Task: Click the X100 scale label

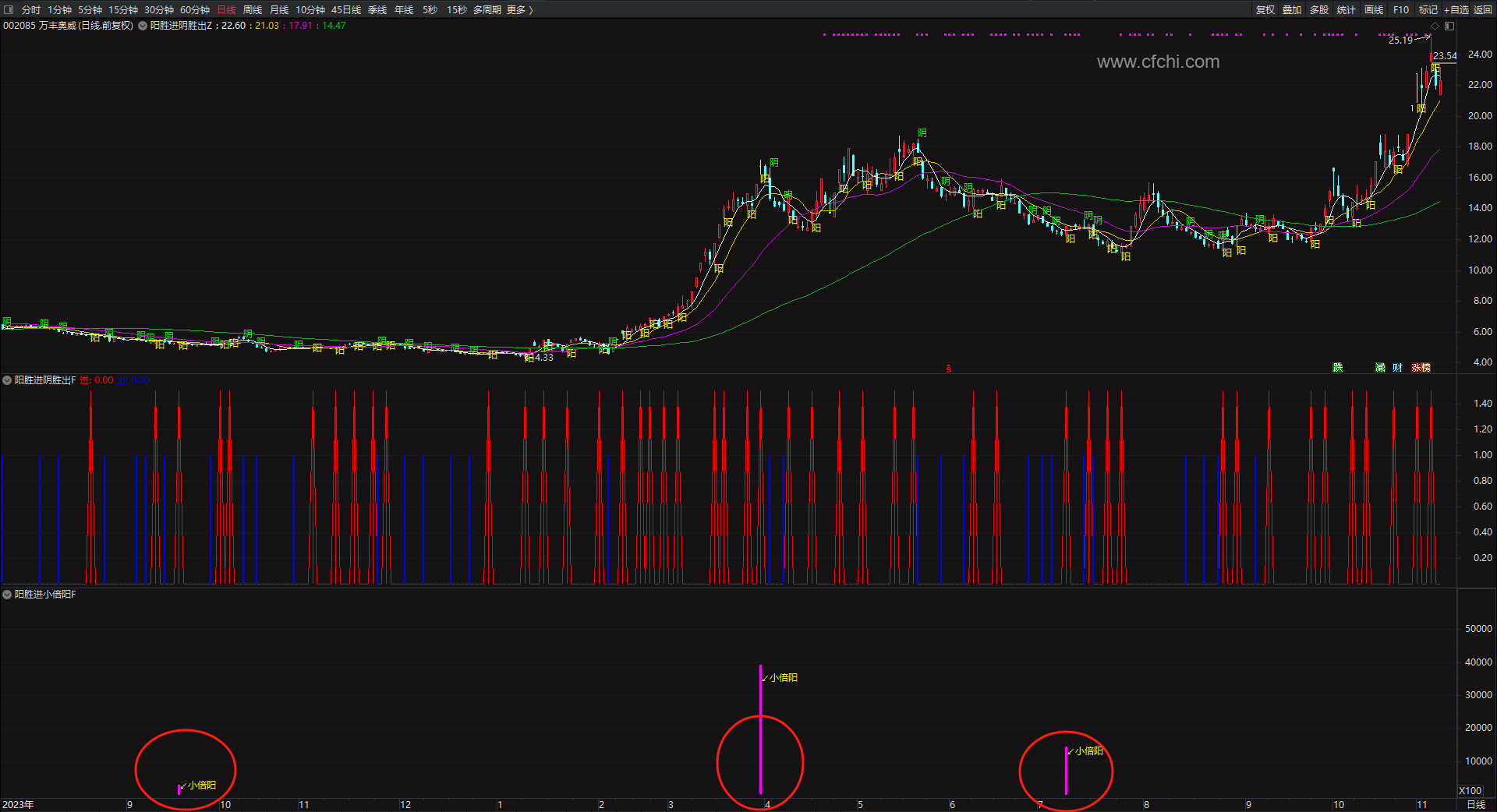Action: tap(1470, 791)
